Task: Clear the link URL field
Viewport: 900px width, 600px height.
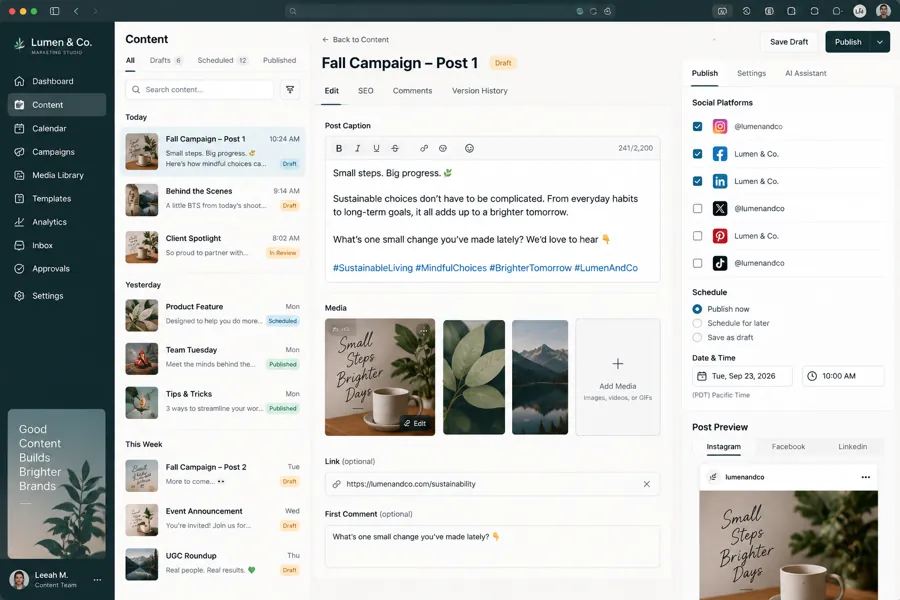Action: [x=646, y=484]
